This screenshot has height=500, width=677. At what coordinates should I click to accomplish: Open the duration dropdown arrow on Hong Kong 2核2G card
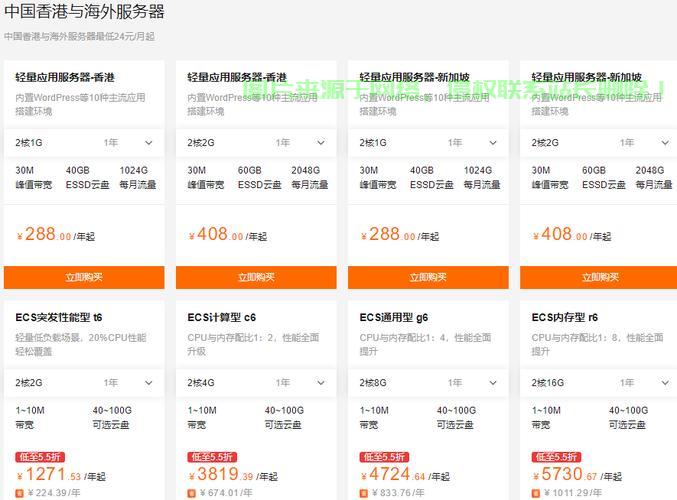click(x=321, y=143)
